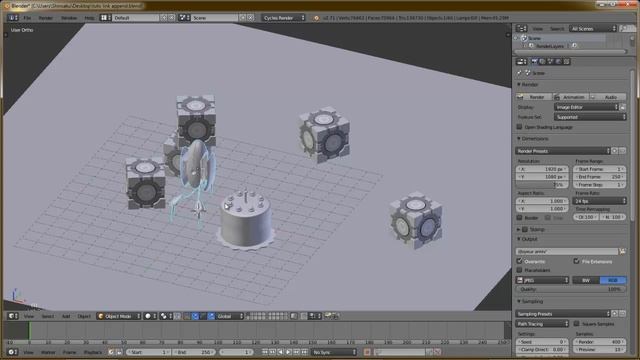Open the Display Image Editor dropdown
The image size is (640, 360).
click(587, 107)
